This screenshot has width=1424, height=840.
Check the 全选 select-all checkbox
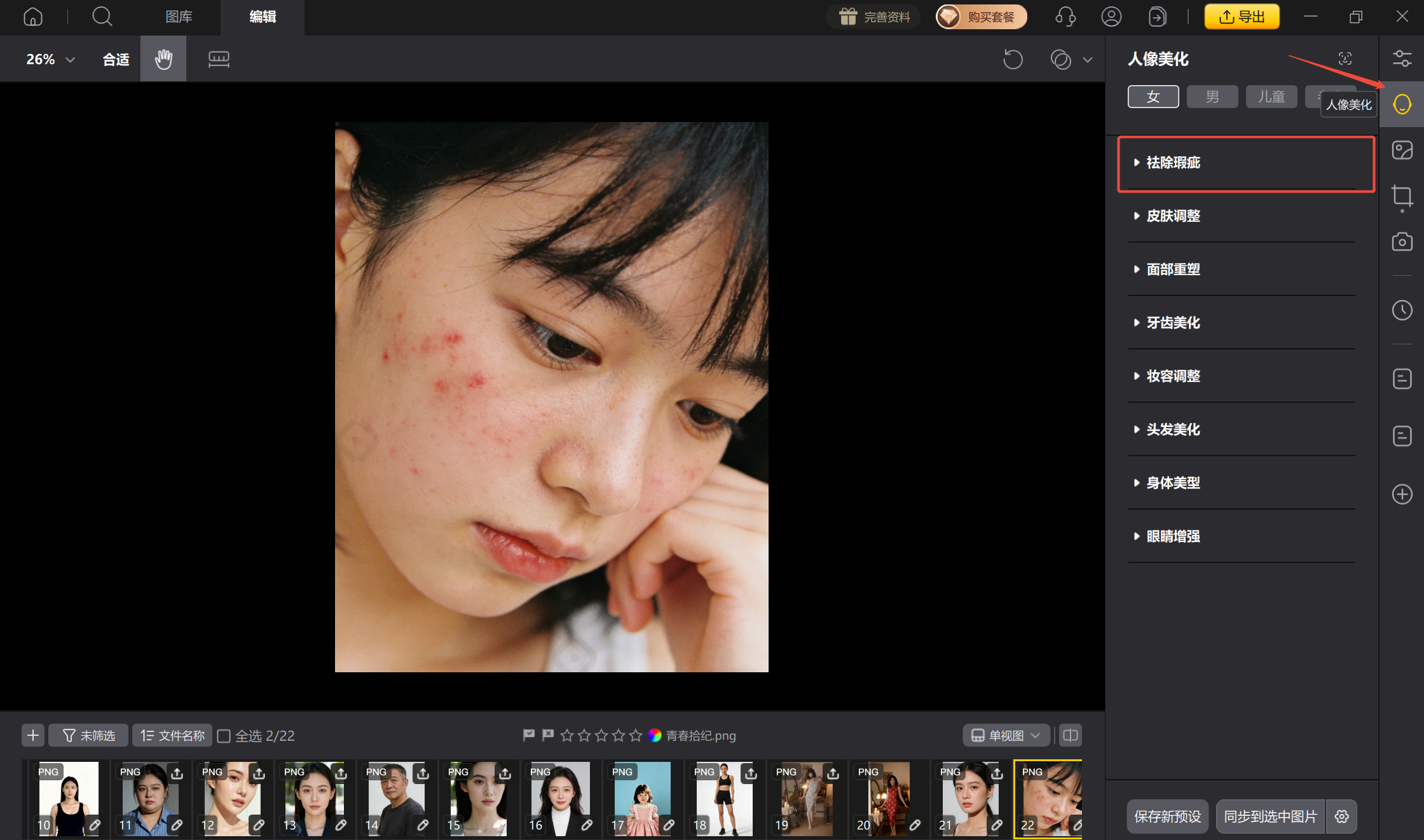224,736
